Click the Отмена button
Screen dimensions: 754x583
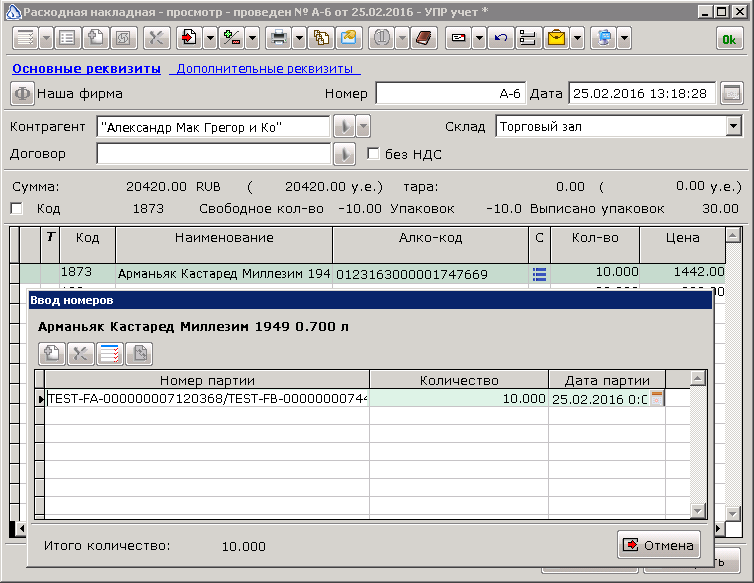click(659, 545)
